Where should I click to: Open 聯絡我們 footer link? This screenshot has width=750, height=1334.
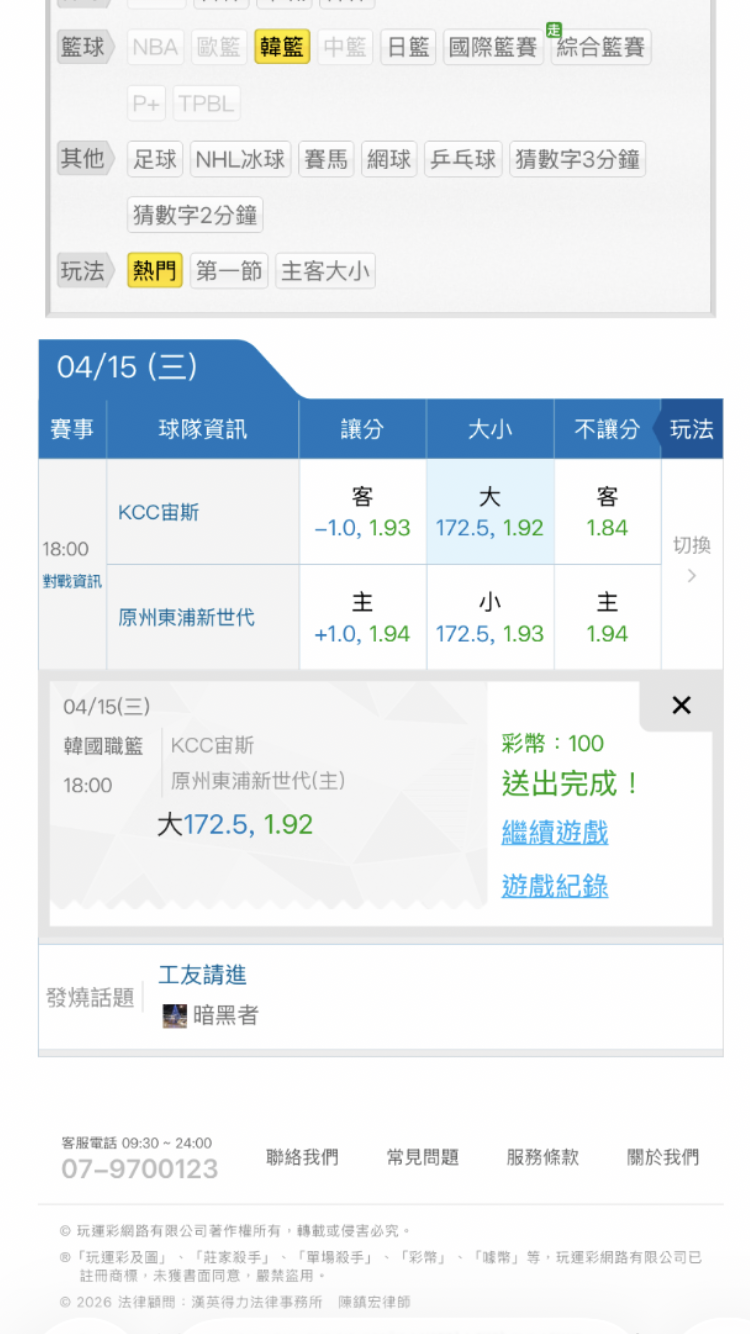302,1158
